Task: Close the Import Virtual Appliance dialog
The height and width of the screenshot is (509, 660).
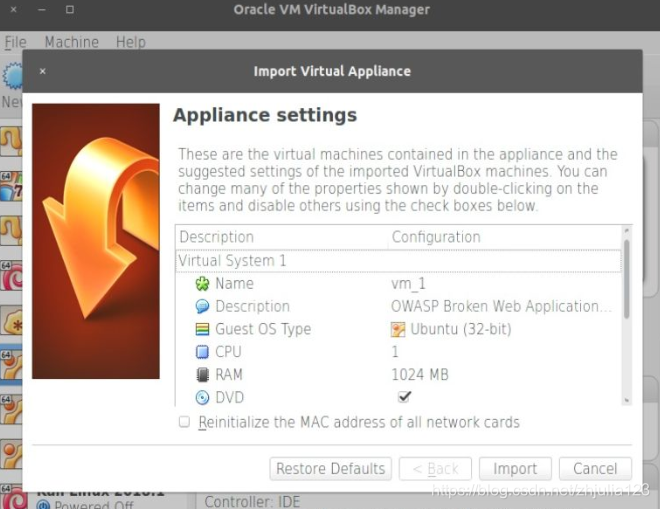Action: click(43, 71)
